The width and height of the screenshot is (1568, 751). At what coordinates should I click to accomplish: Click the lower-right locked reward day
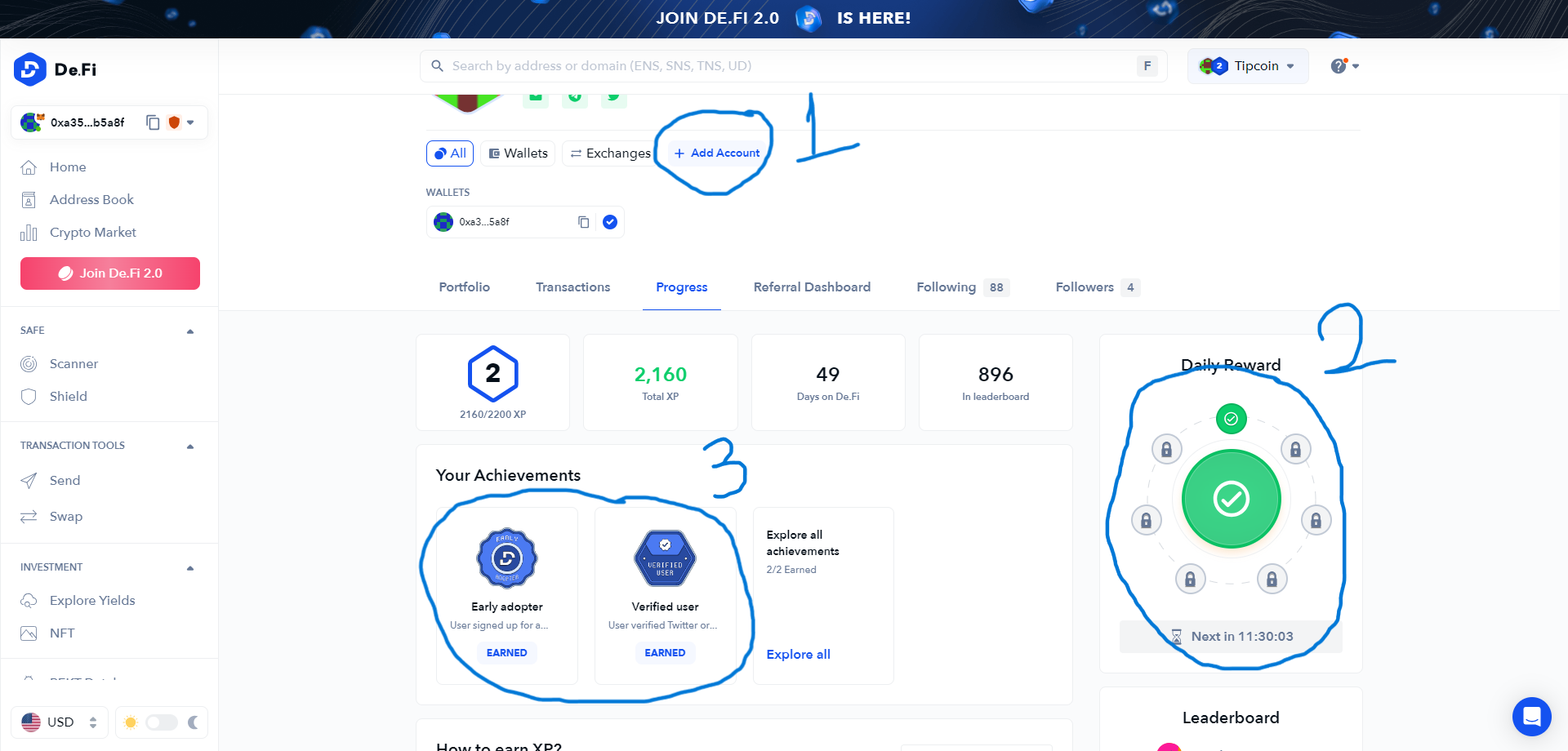tap(1272, 579)
